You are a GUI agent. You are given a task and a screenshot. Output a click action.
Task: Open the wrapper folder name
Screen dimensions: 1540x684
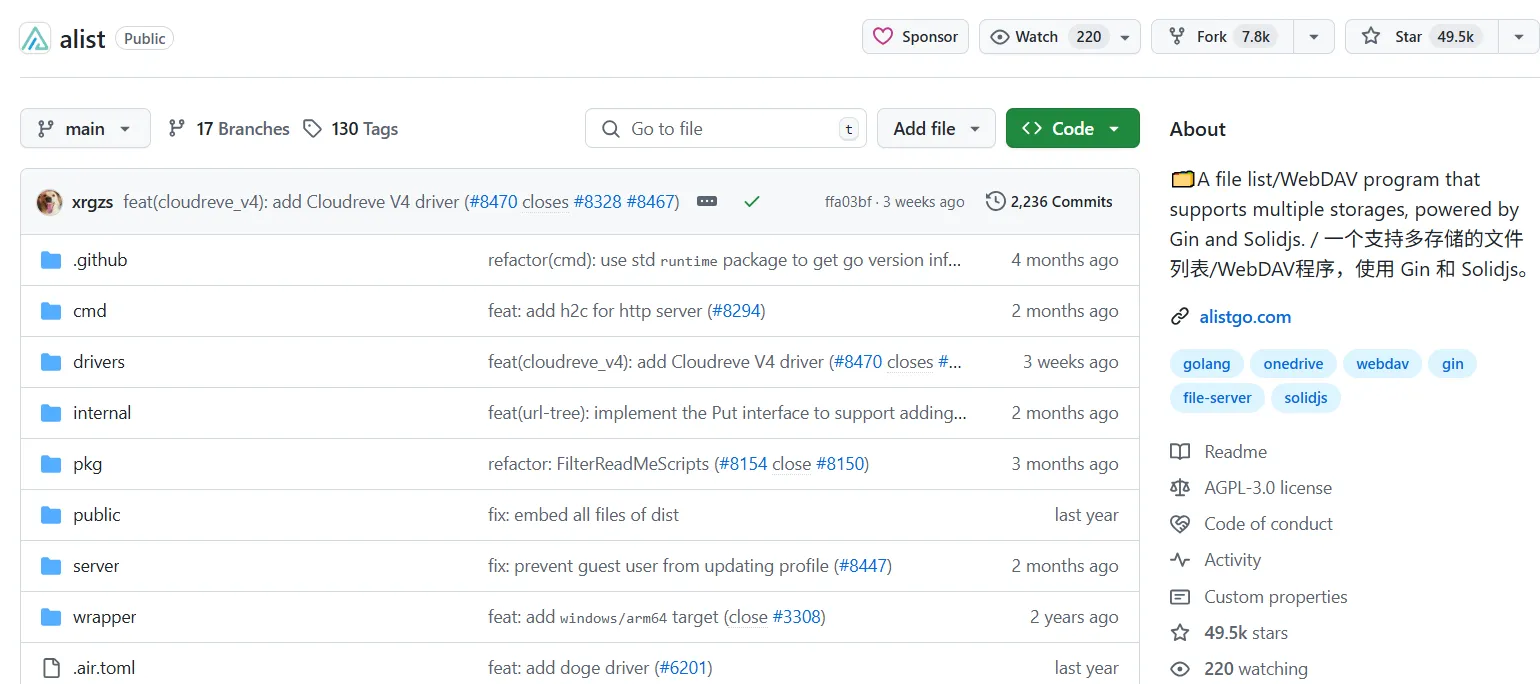pyautogui.click(x=105, y=617)
